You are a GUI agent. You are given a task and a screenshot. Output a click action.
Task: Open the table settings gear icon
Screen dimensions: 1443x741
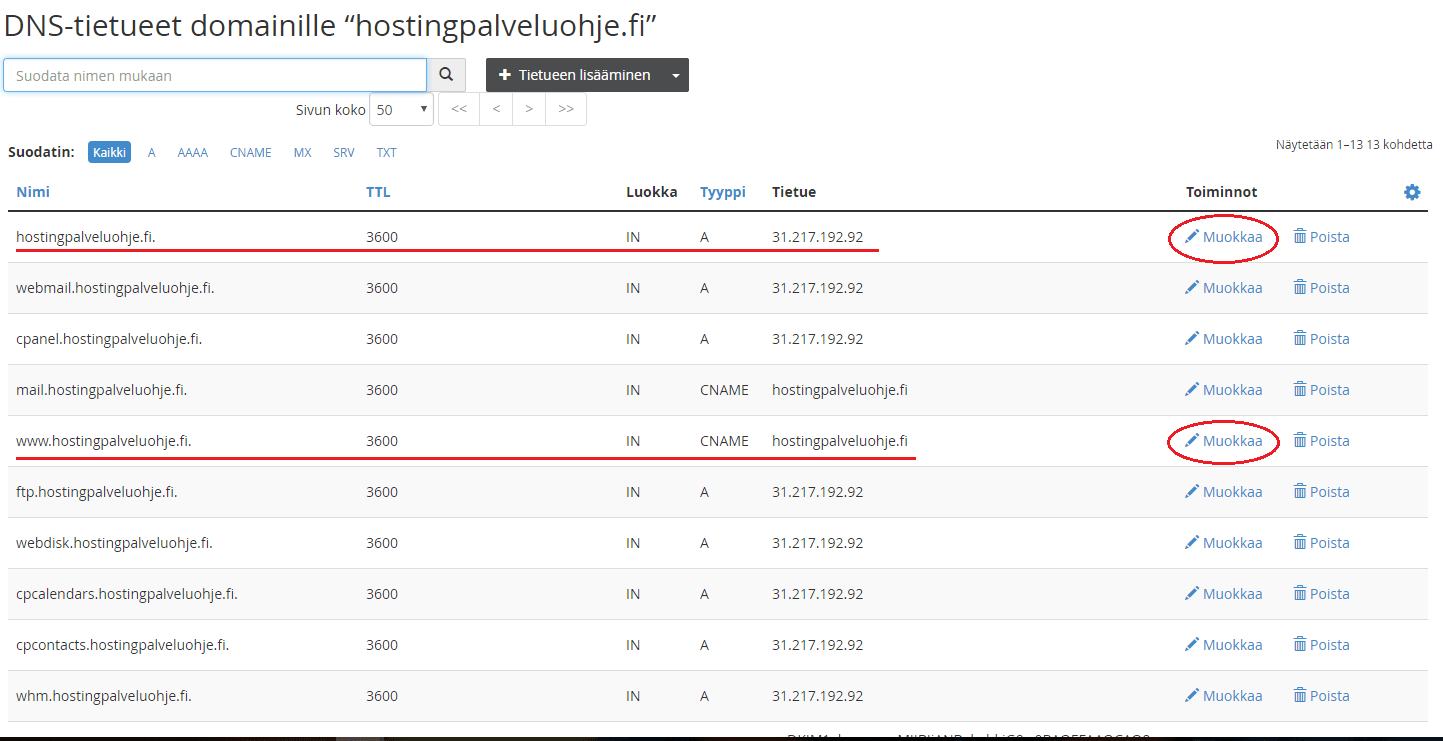coord(1412,192)
